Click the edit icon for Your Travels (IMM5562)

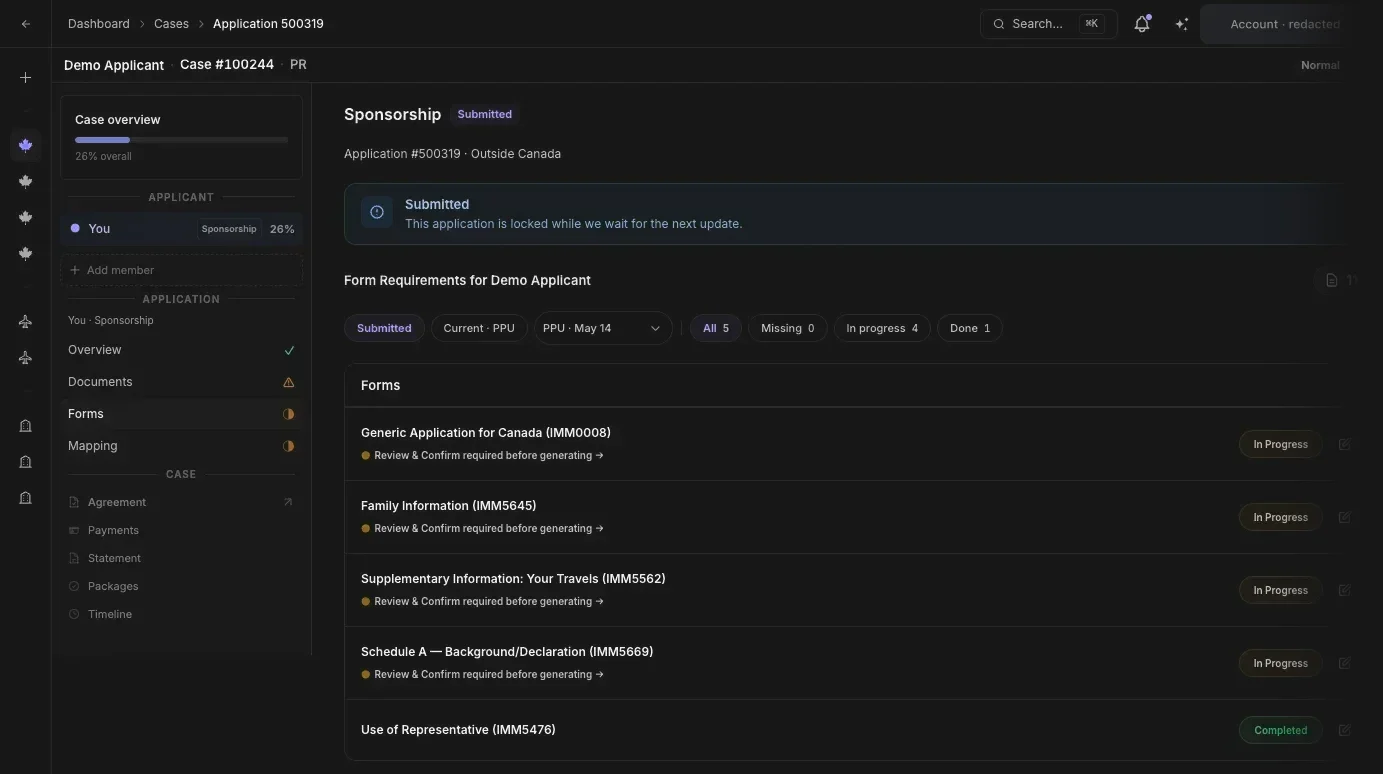pyautogui.click(x=1344, y=590)
